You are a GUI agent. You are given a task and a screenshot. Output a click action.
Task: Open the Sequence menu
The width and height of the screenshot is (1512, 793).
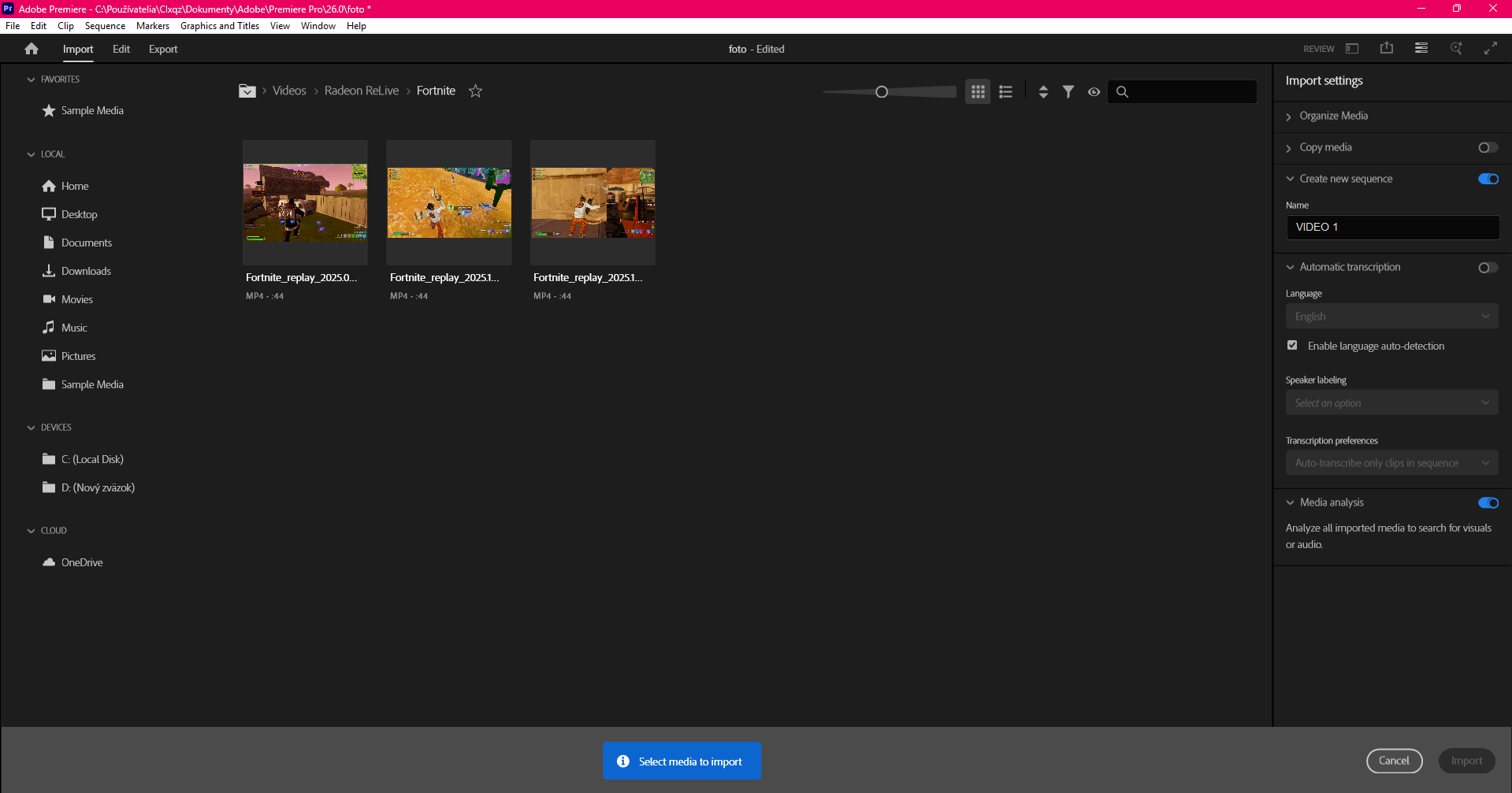pos(105,26)
